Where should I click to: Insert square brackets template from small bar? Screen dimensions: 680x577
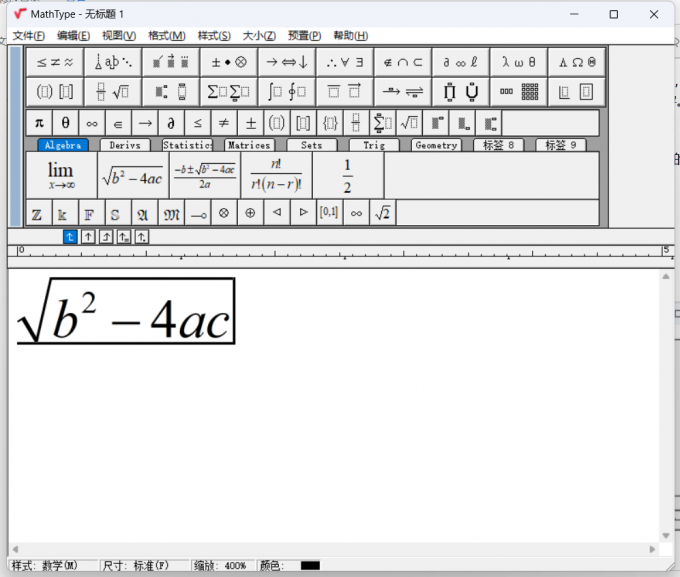pyautogui.click(x=303, y=123)
